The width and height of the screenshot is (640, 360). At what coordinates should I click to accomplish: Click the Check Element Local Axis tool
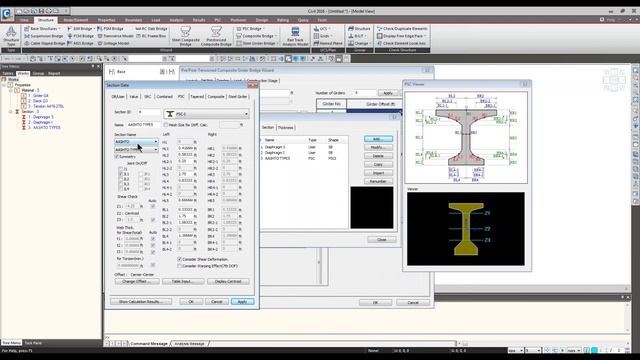[401, 43]
